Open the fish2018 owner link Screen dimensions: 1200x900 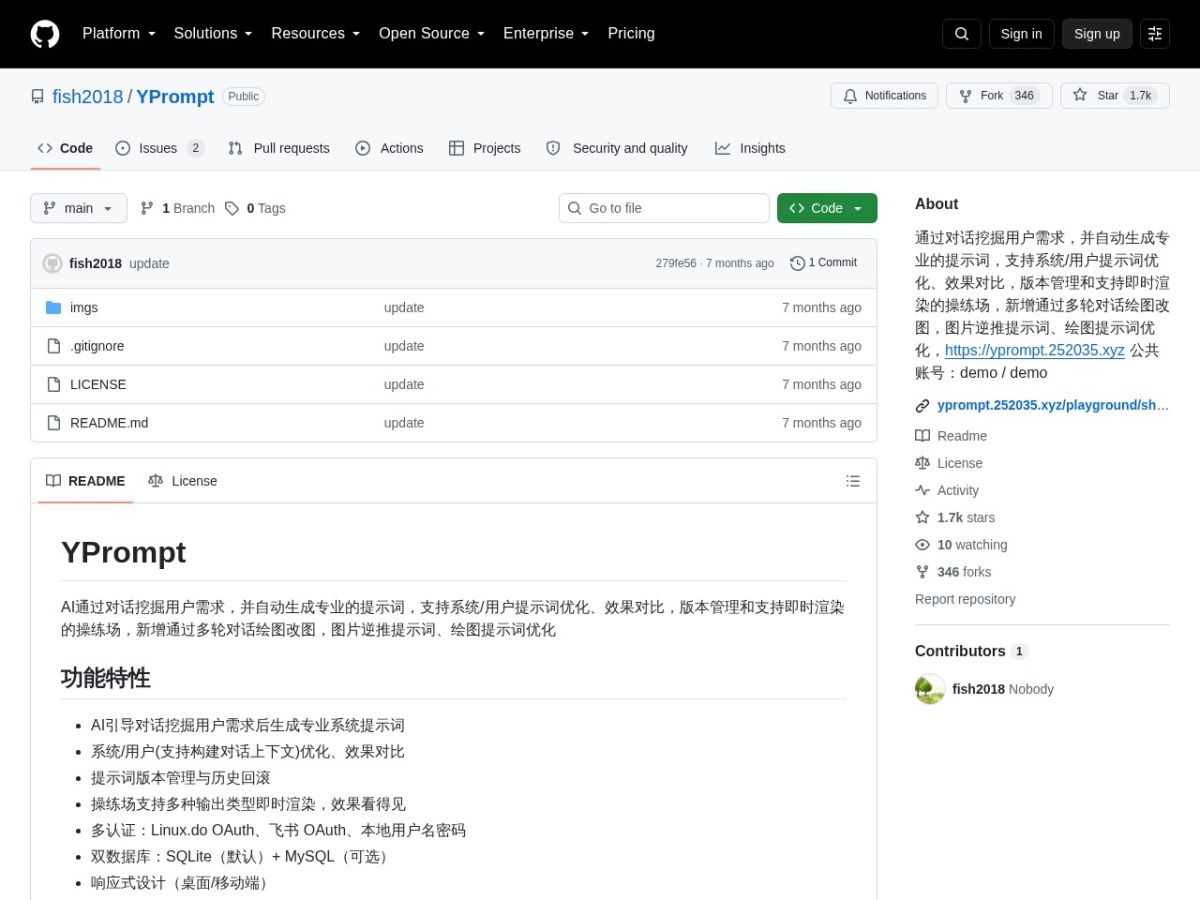tap(88, 97)
